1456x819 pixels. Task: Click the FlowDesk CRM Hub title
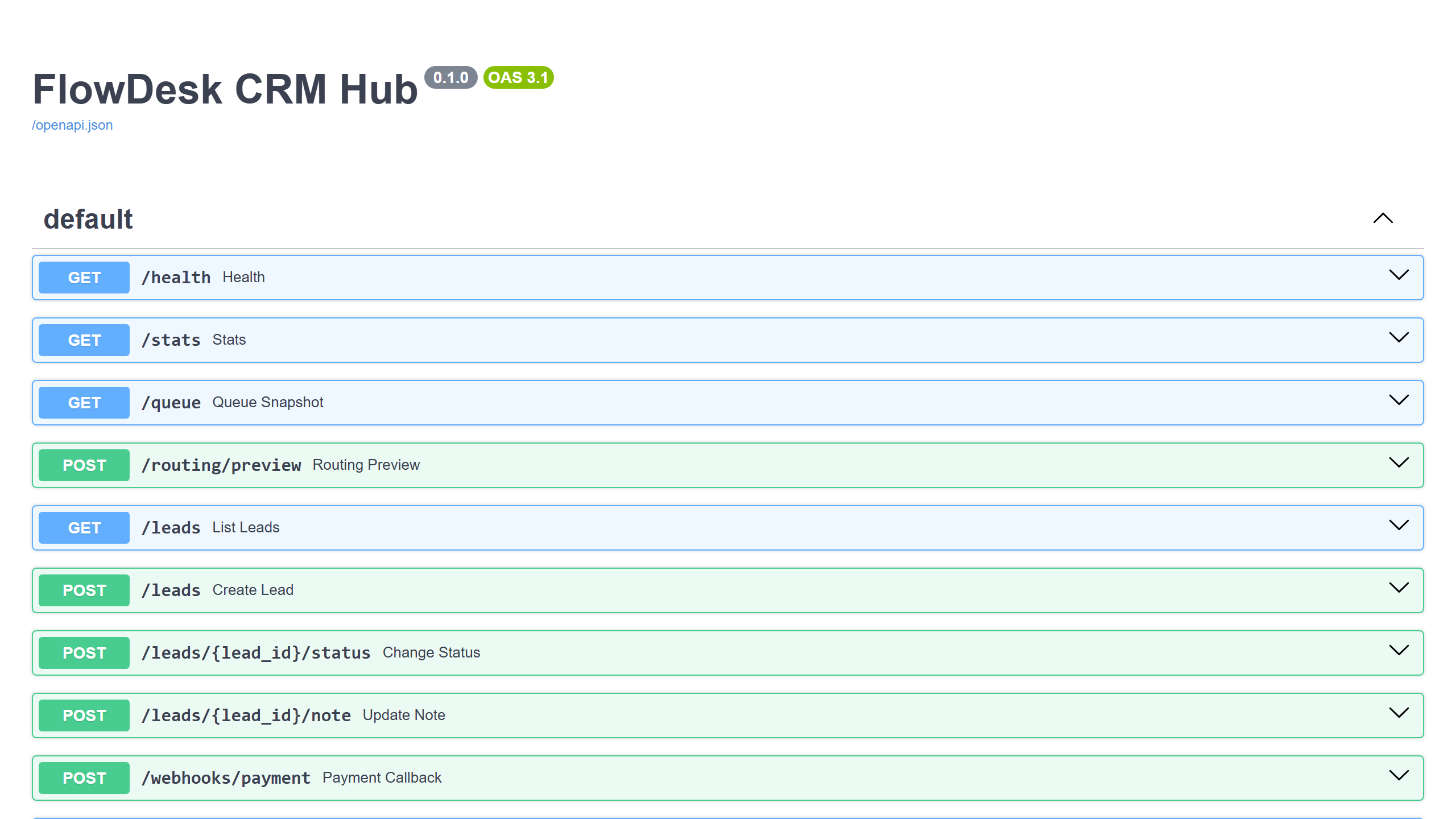coord(224,89)
